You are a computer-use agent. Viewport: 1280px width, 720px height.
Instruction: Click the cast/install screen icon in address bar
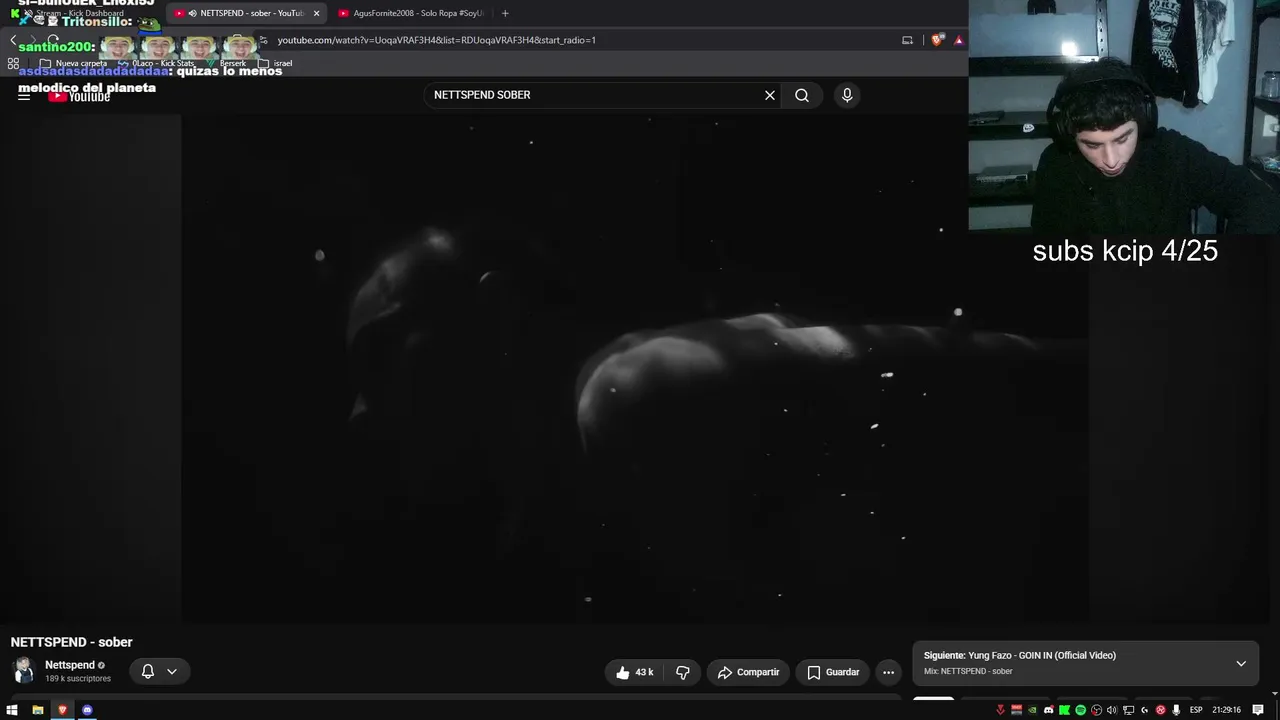tap(908, 40)
